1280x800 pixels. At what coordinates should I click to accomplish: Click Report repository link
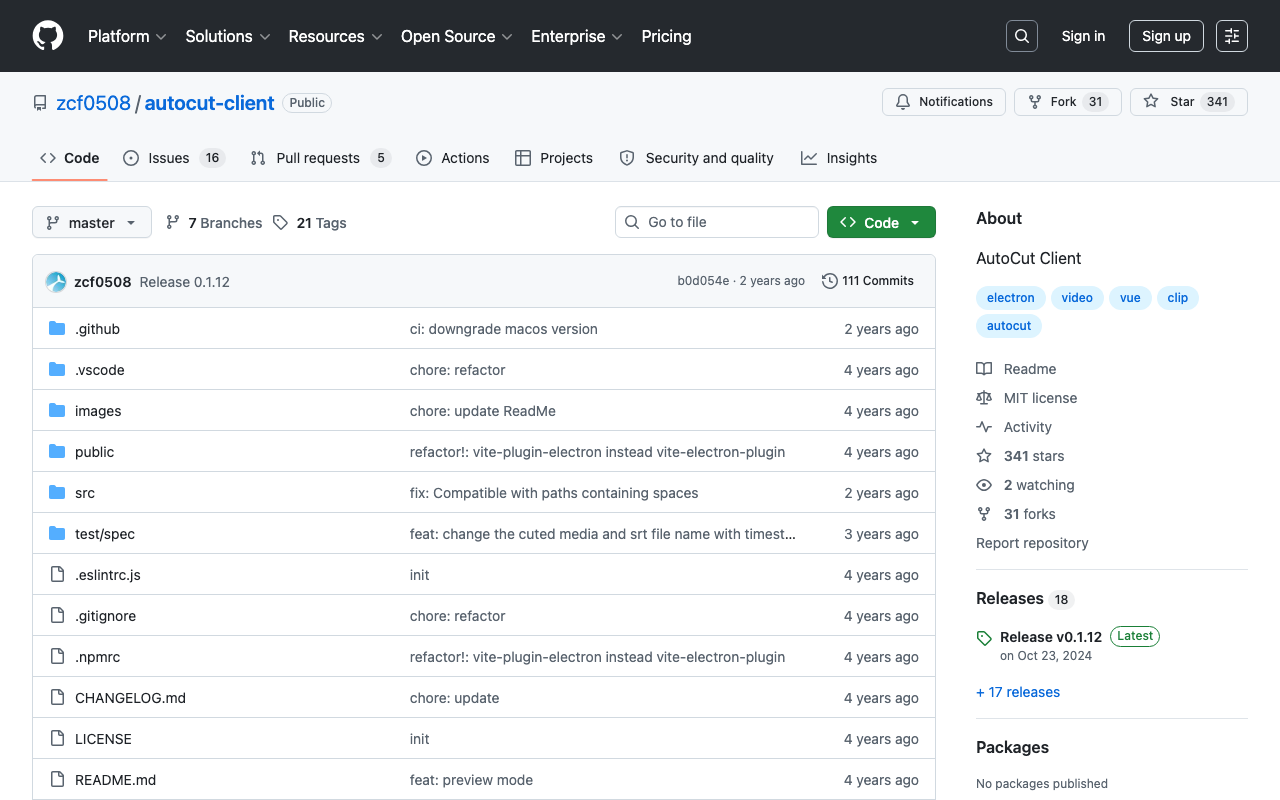coord(1032,543)
